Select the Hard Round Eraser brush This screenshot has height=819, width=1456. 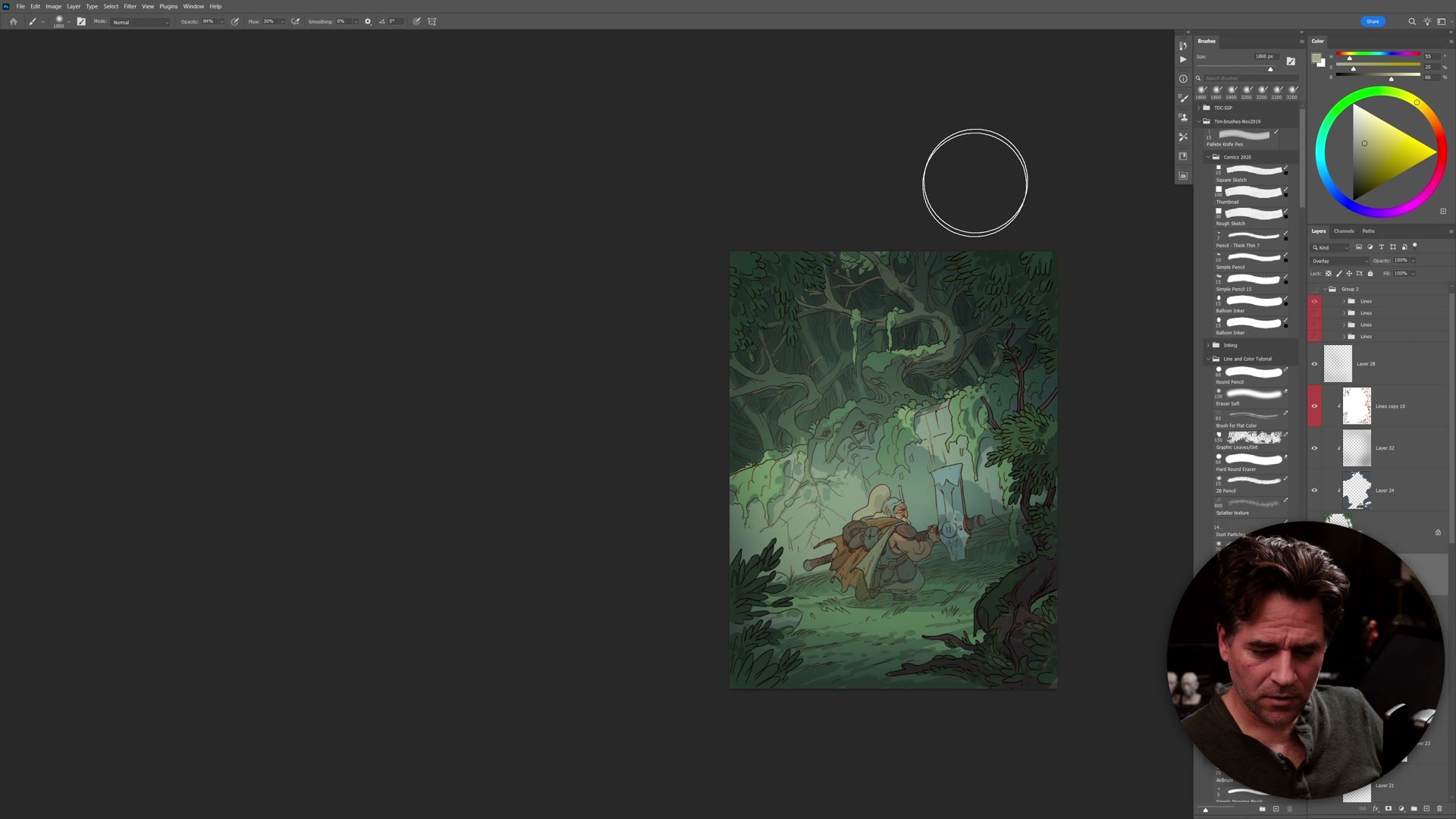tap(1251, 463)
